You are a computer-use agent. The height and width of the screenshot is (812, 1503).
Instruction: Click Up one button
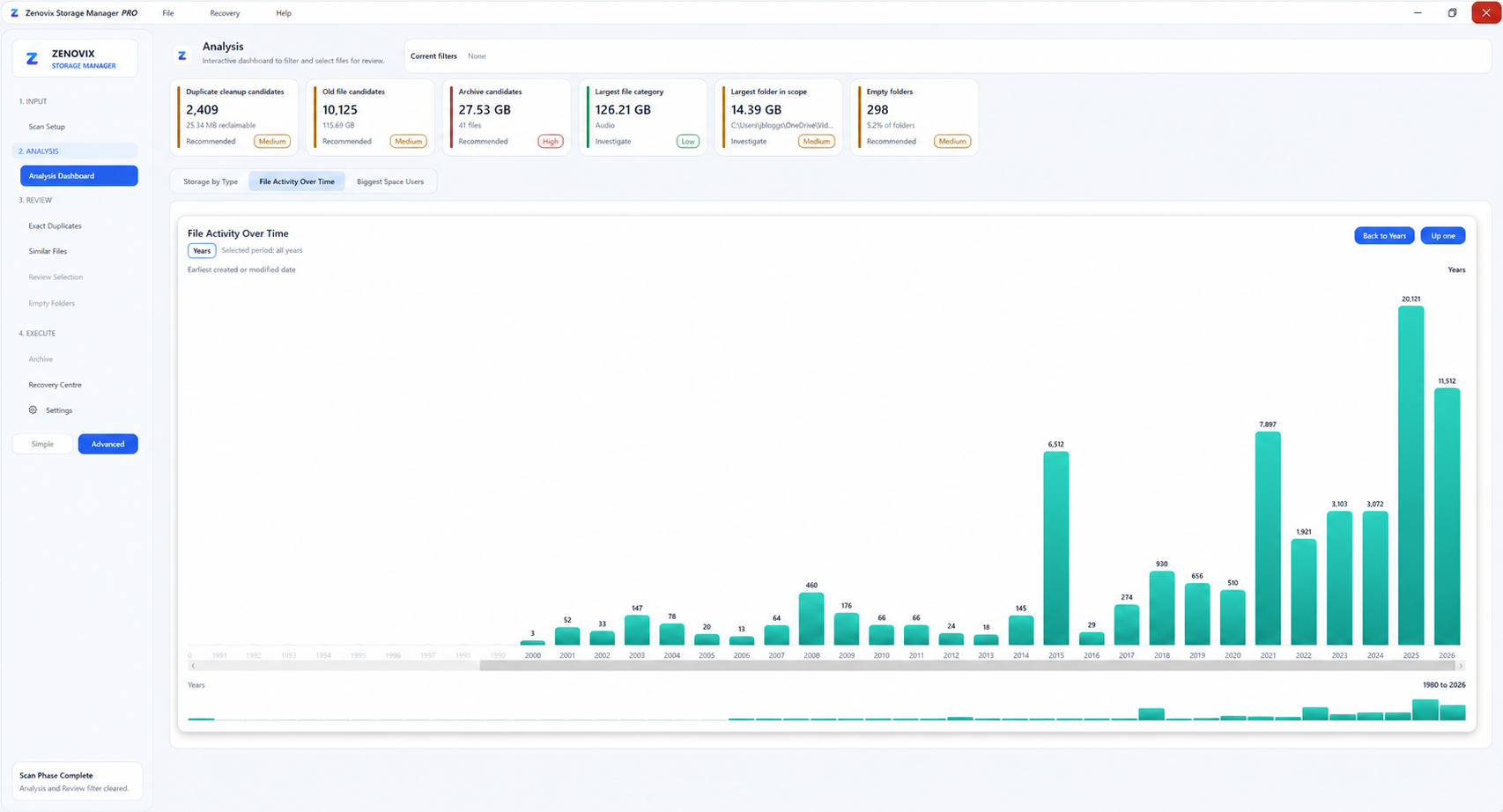(x=1442, y=235)
